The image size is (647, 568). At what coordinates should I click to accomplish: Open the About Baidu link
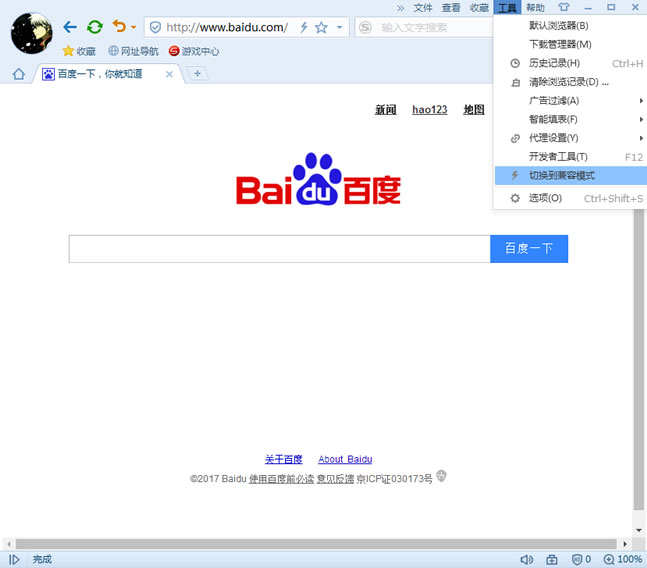(345, 459)
